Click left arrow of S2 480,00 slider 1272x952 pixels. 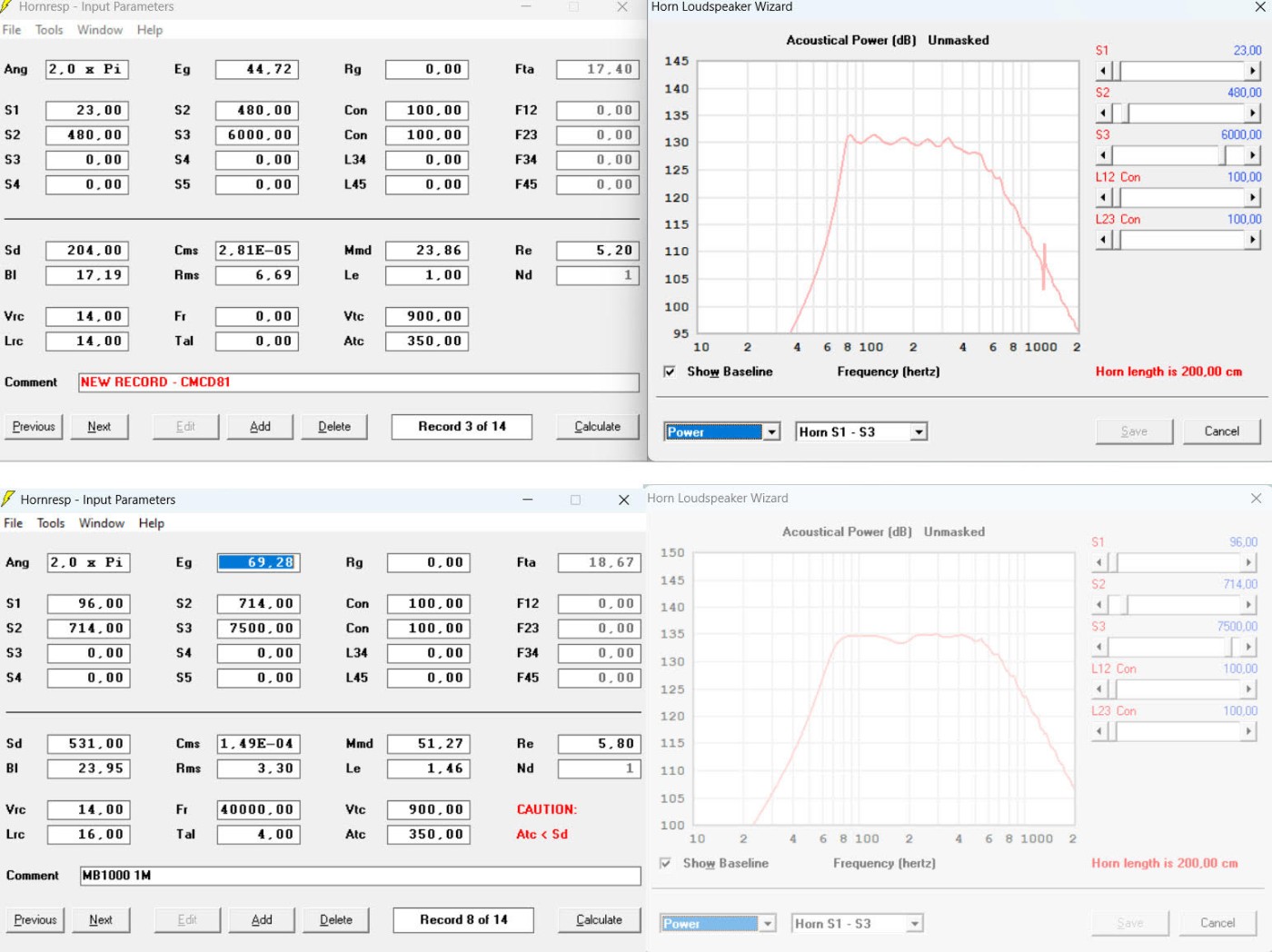coord(1104,114)
